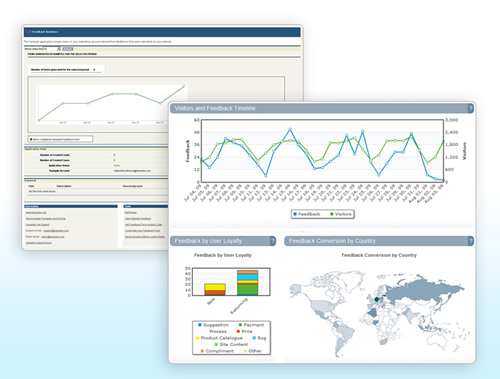
Task: Open the Kampyle Support Forum link
Action: tap(39, 243)
